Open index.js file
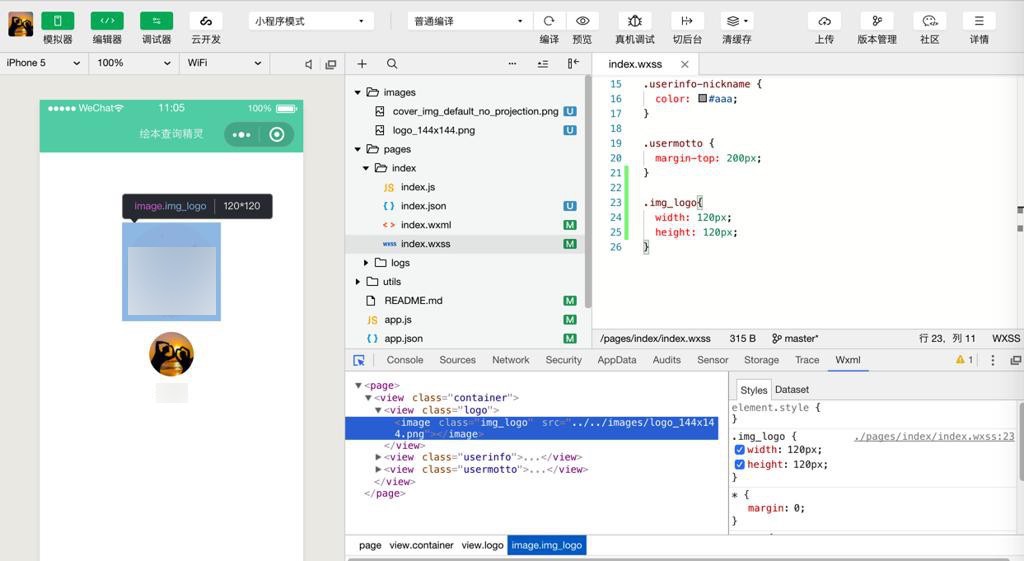 click(418, 187)
